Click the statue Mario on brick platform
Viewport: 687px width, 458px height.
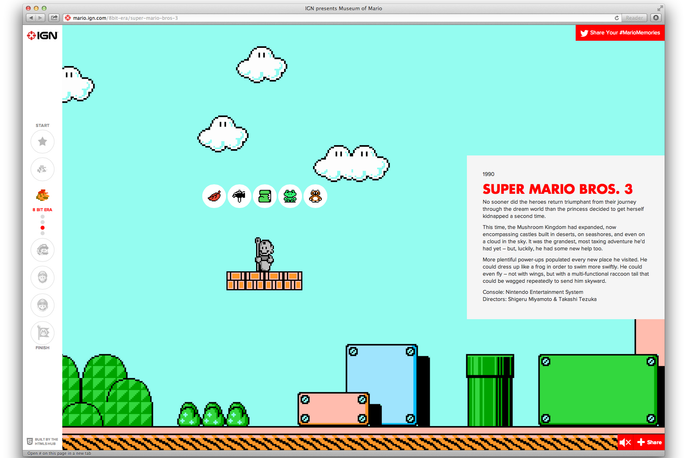click(x=263, y=254)
